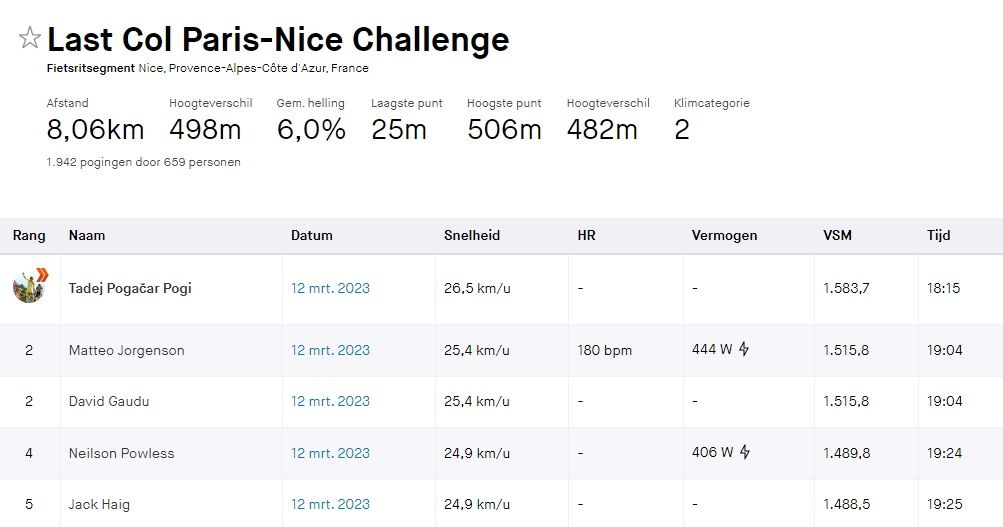Click the power meter icon beside 406 W
The image size is (1003, 527).
pyautogui.click(x=745, y=452)
